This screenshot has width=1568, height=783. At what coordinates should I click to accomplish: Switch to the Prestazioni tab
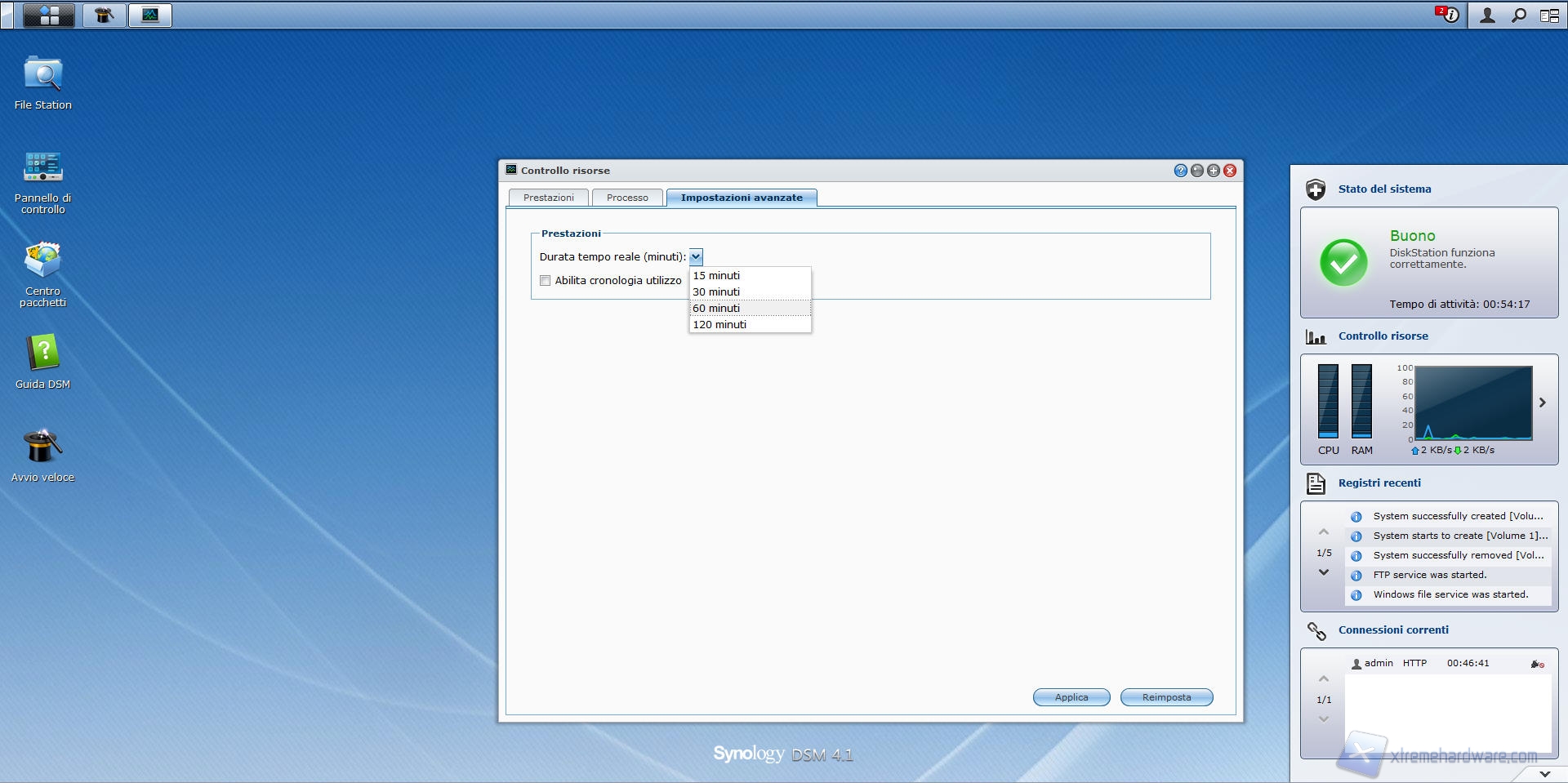click(548, 198)
